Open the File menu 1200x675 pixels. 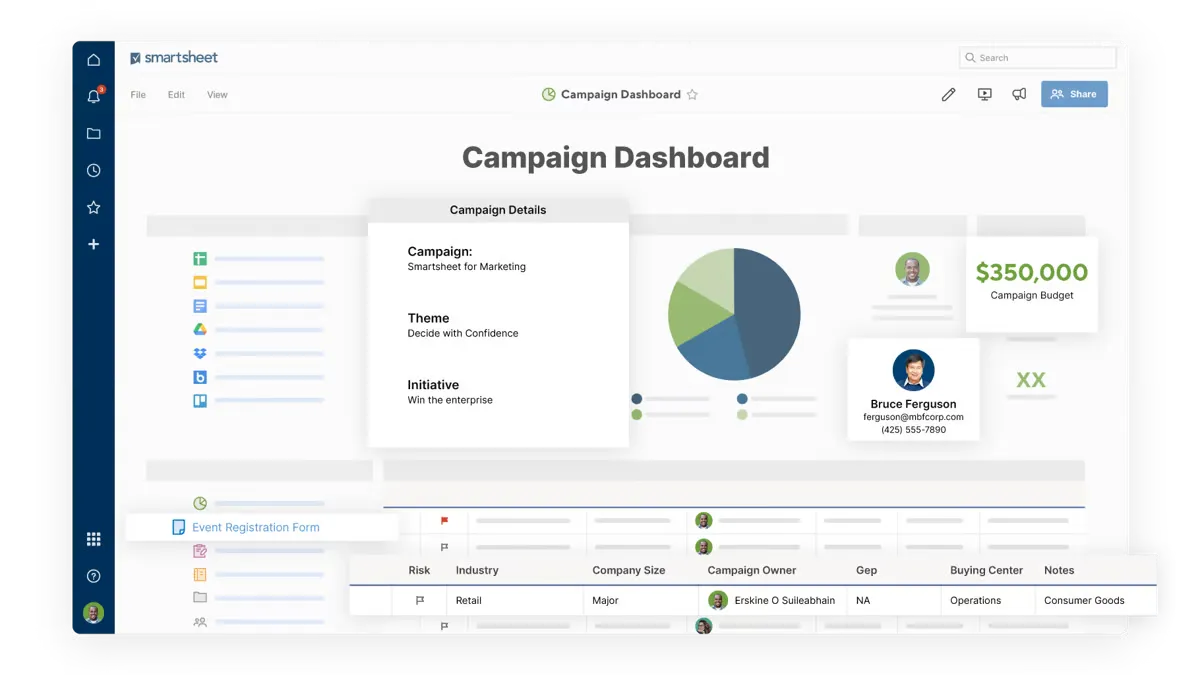click(x=138, y=95)
